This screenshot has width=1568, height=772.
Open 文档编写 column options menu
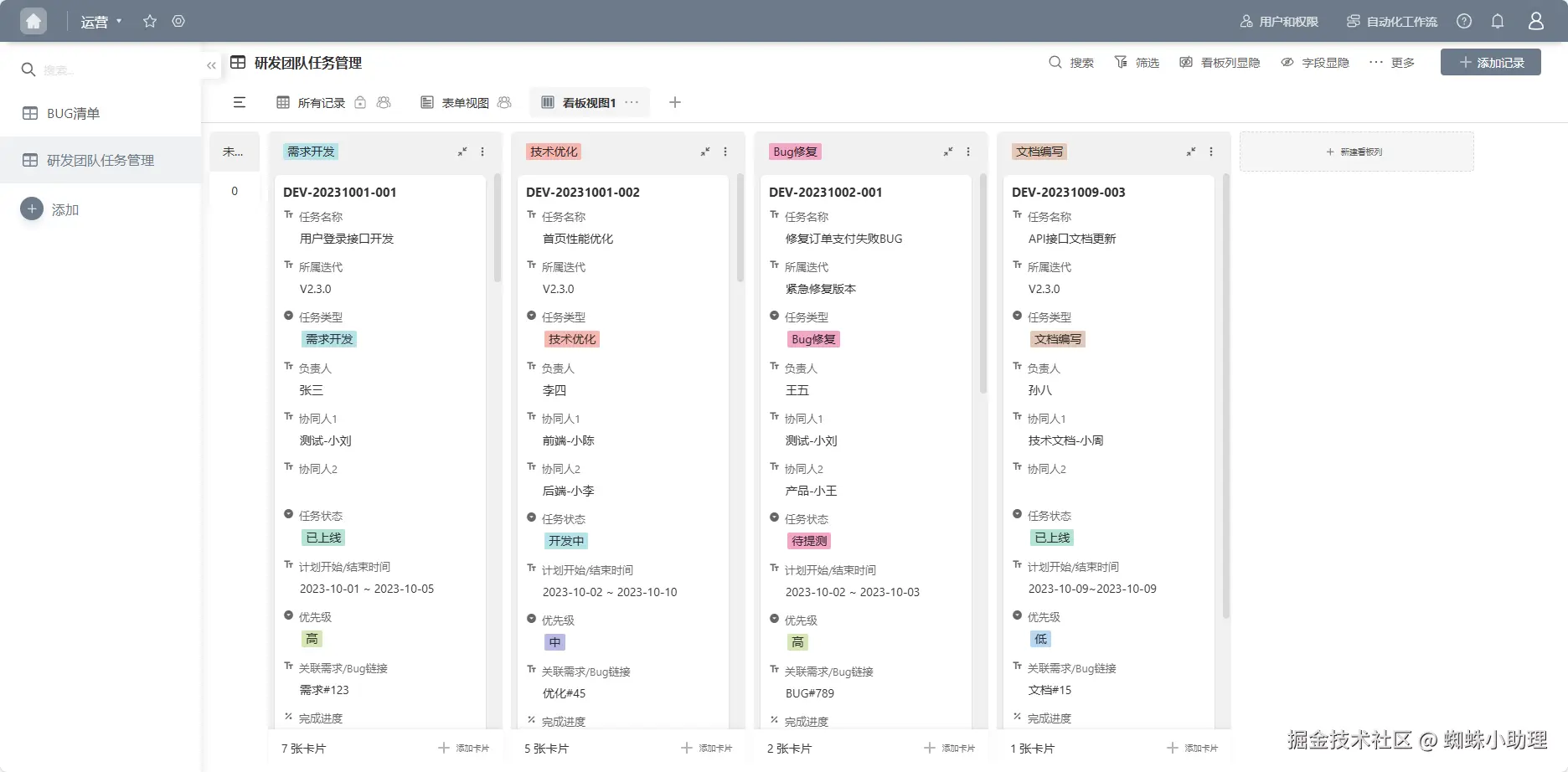point(1211,152)
